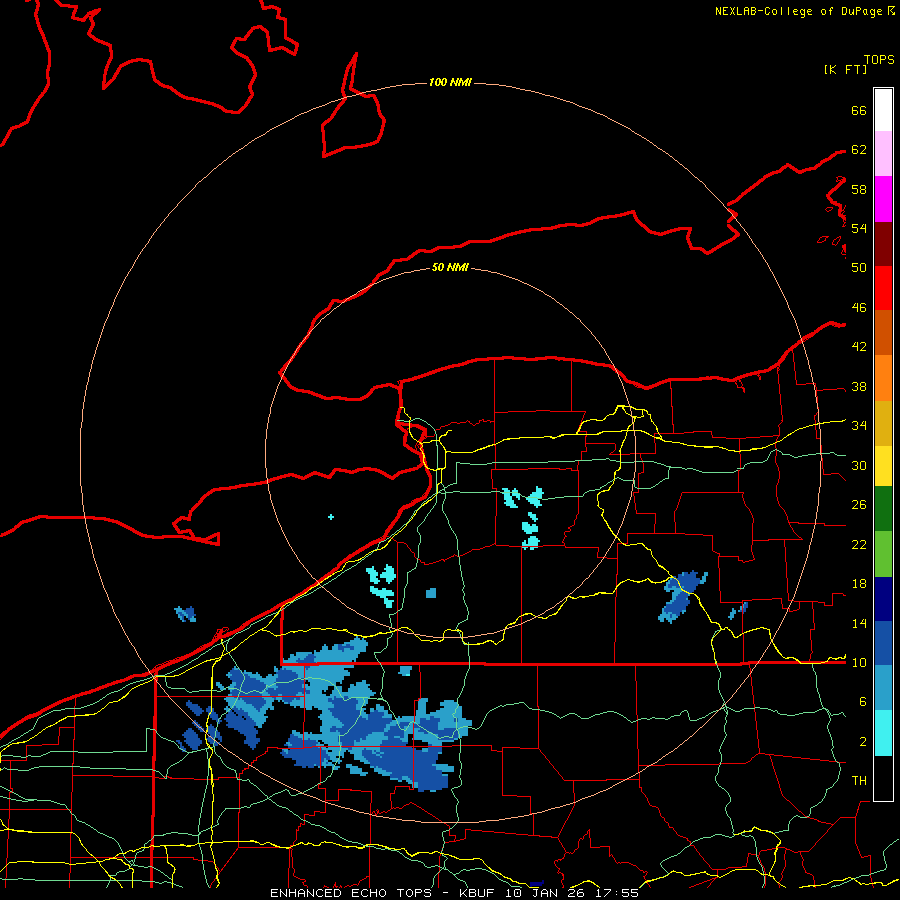
Task: Click the black TH swatch in legend
Action: pyautogui.click(x=883, y=777)
